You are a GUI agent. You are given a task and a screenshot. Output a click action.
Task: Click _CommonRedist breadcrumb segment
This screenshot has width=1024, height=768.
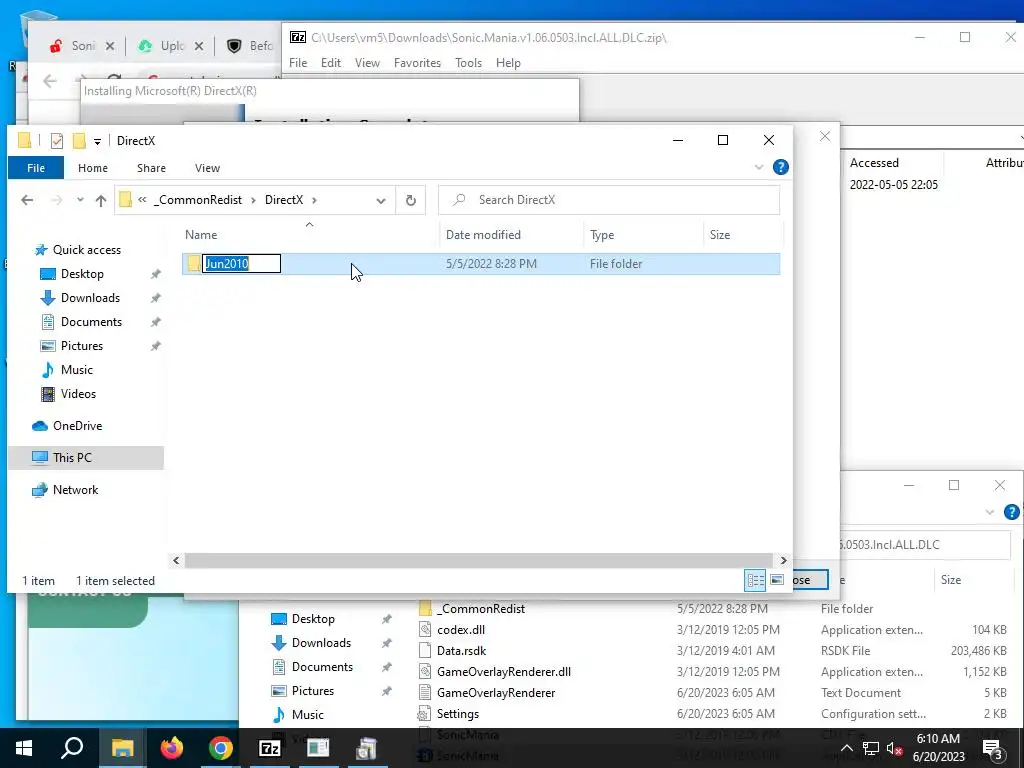click(x=198, y=200)
